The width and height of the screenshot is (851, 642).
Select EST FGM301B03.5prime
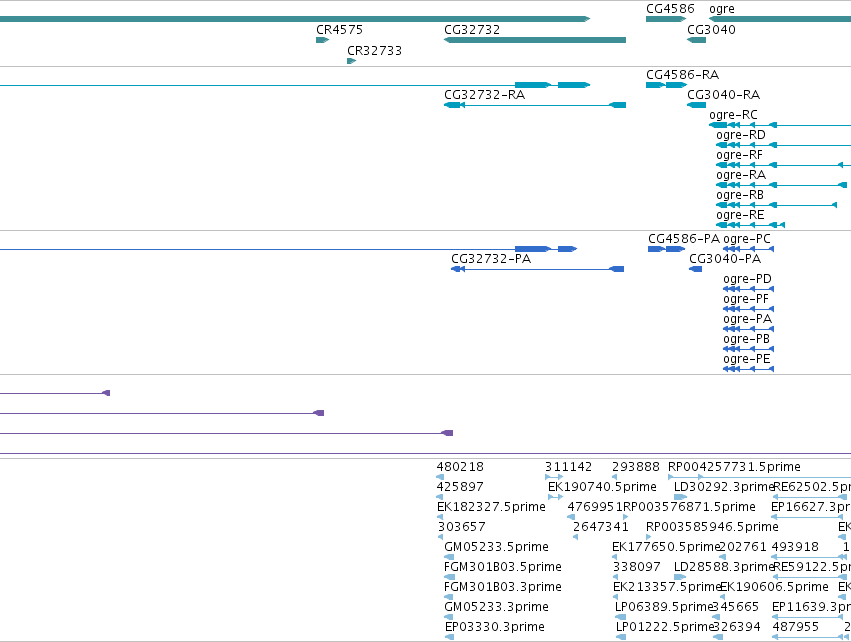(503, 567)
